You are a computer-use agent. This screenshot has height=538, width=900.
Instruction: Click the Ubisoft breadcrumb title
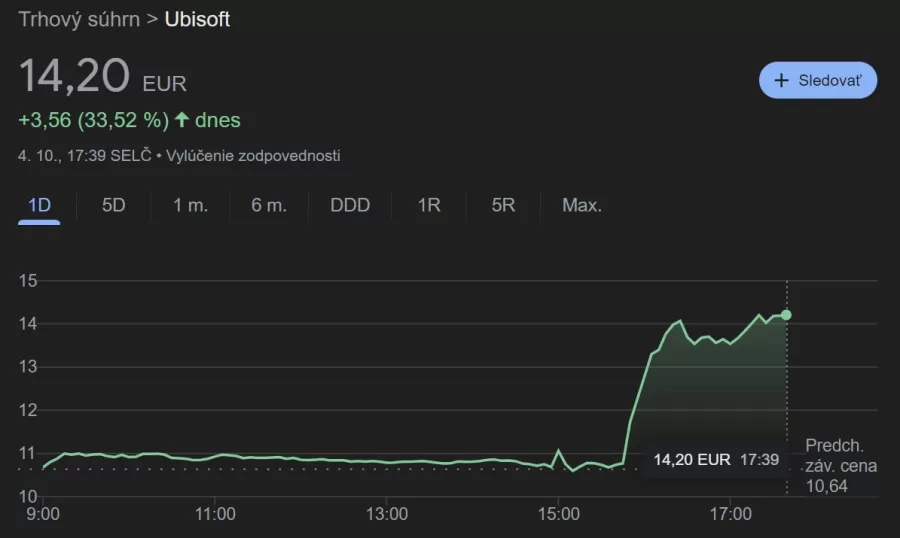(197, 20)
